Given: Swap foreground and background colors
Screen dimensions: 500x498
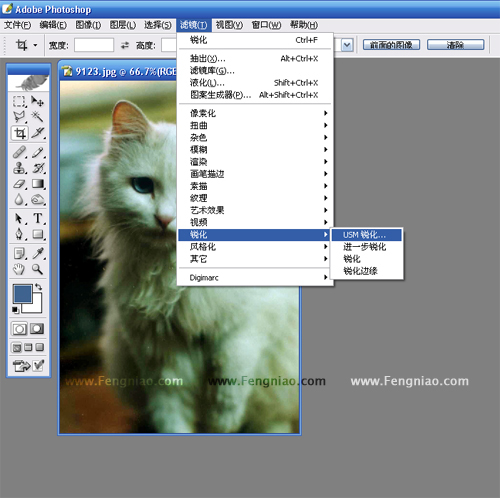Looking at the screenshot, I should (38, 287).
